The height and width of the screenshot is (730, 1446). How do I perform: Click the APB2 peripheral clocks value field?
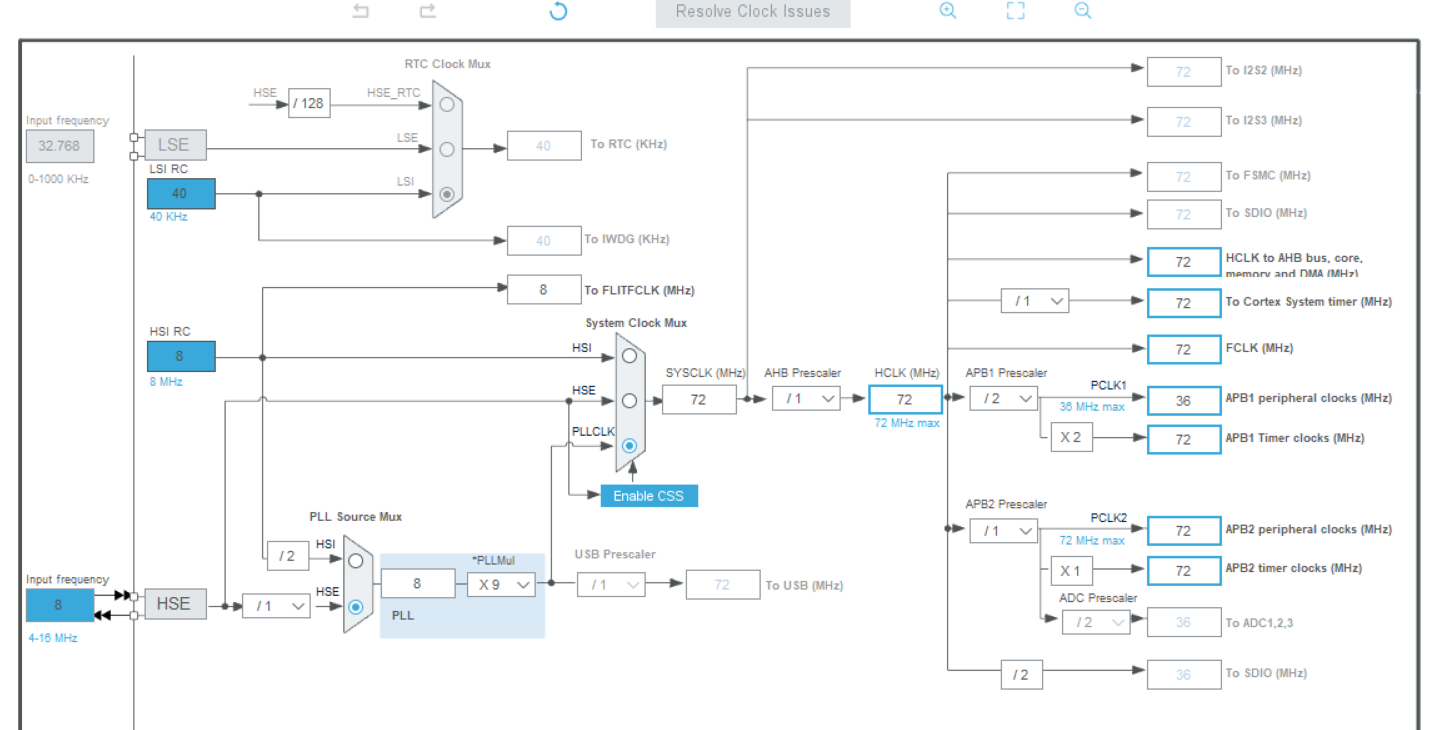click(1183, 531)
